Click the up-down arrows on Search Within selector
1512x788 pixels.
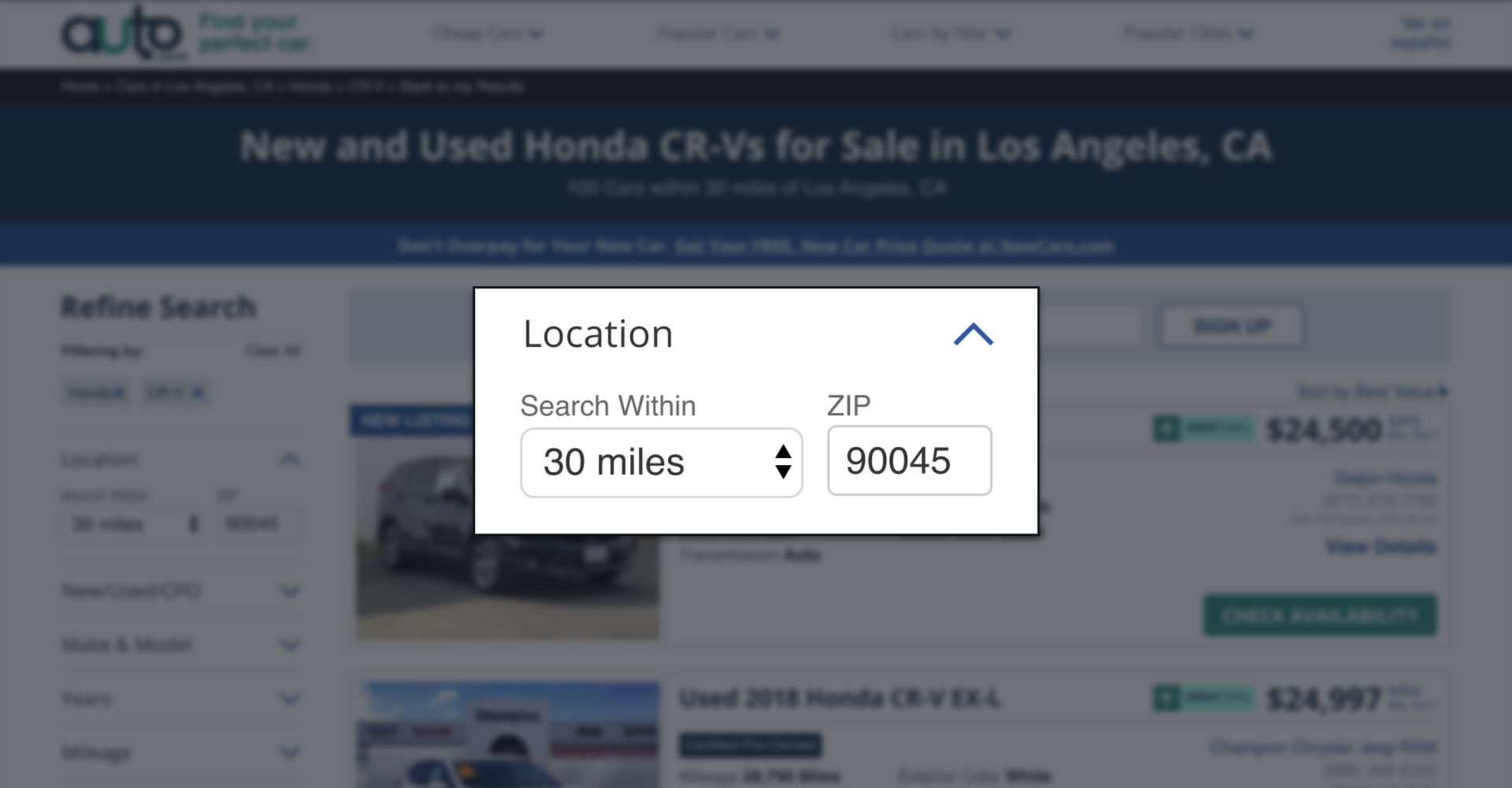point(783,462)
